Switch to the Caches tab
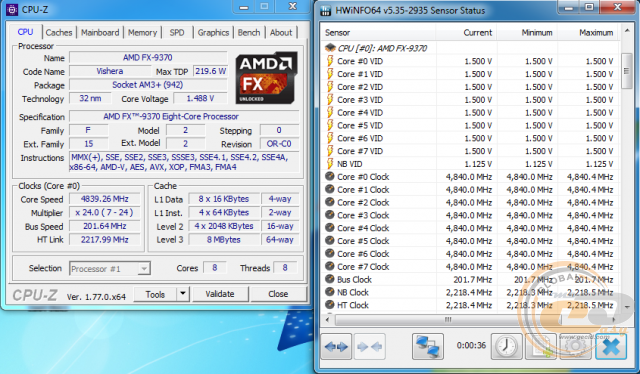The height and width of the screenshot is (374, 640). 59,33
